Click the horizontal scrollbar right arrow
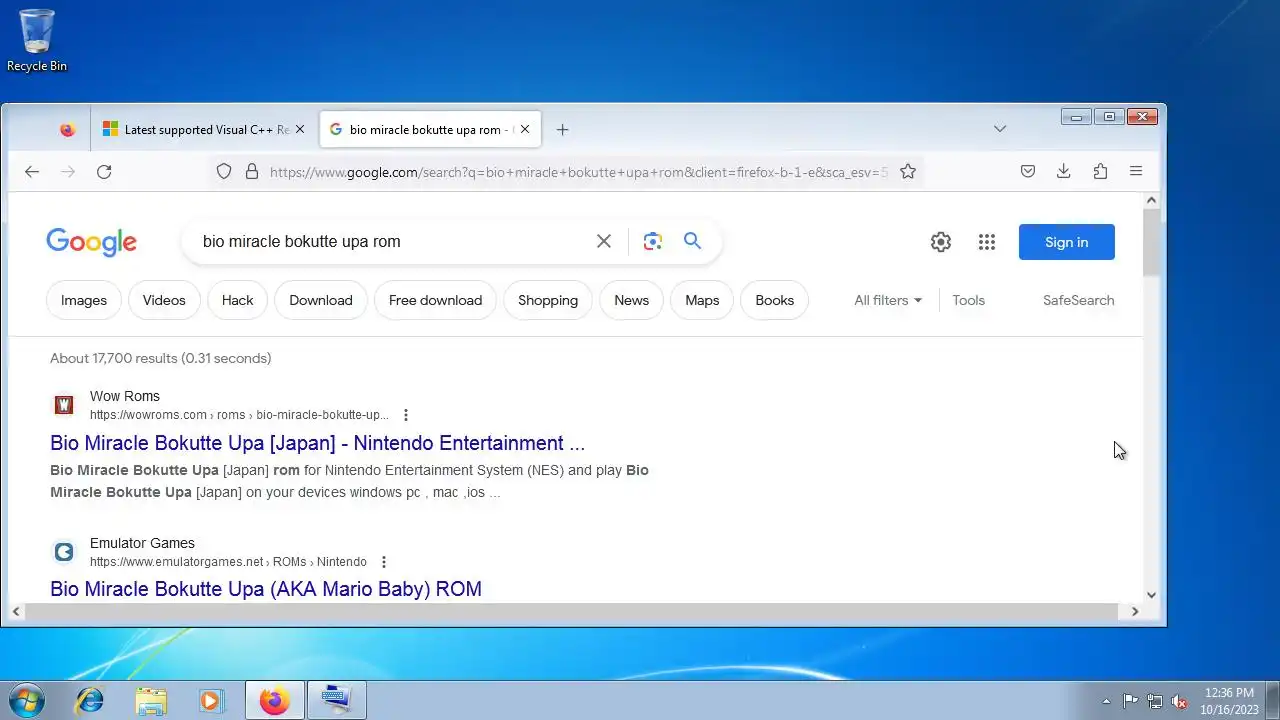This screenshot has width=1280, height=720. (x=1134, y=611)
